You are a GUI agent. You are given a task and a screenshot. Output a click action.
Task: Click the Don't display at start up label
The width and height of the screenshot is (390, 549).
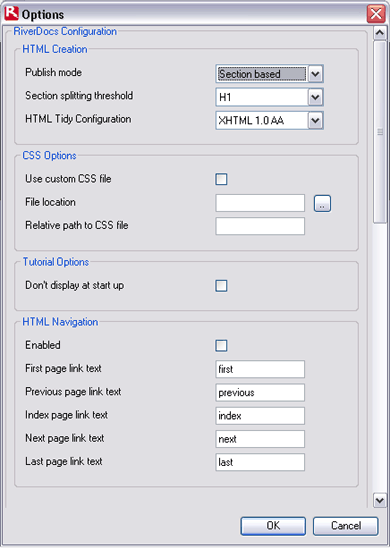click(x=75, y=285)
